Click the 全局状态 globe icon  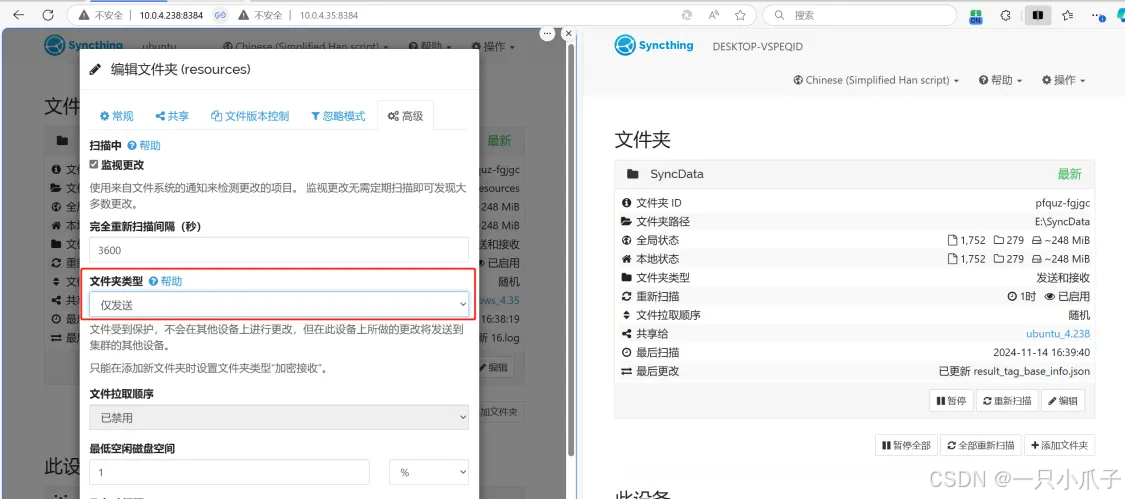626,241
